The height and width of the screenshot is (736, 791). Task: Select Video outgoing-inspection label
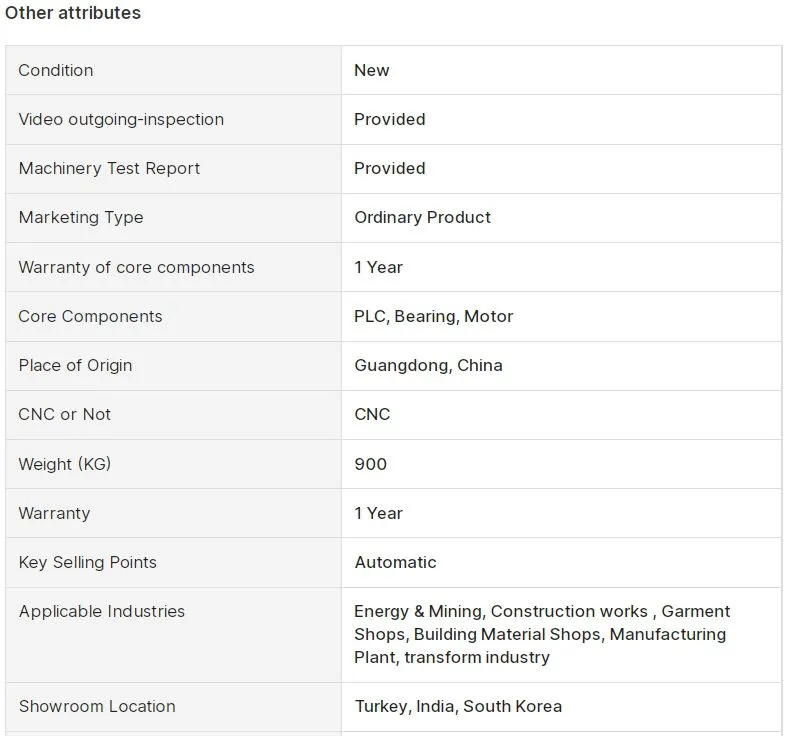pyautogui.click(x=121, y=120)
